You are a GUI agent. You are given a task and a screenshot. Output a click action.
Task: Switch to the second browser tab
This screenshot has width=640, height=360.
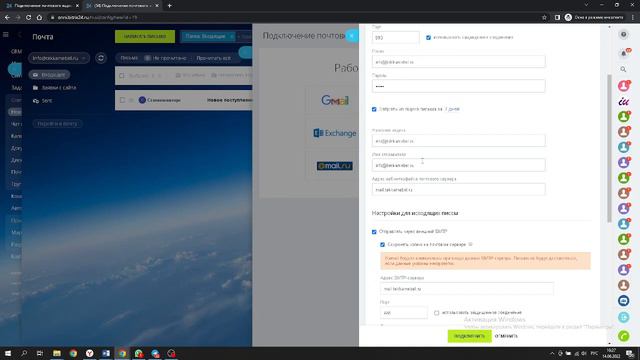pos(121,6)
